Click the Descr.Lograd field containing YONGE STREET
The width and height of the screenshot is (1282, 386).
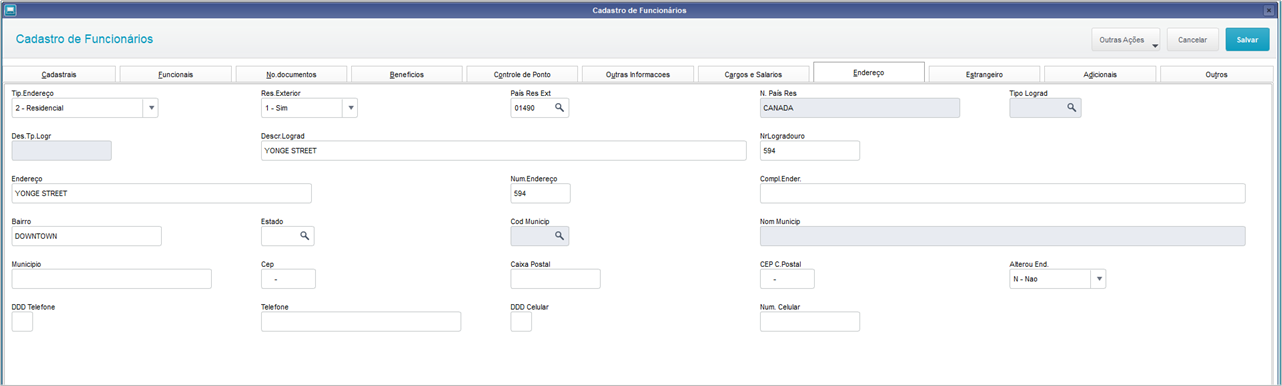503,150
